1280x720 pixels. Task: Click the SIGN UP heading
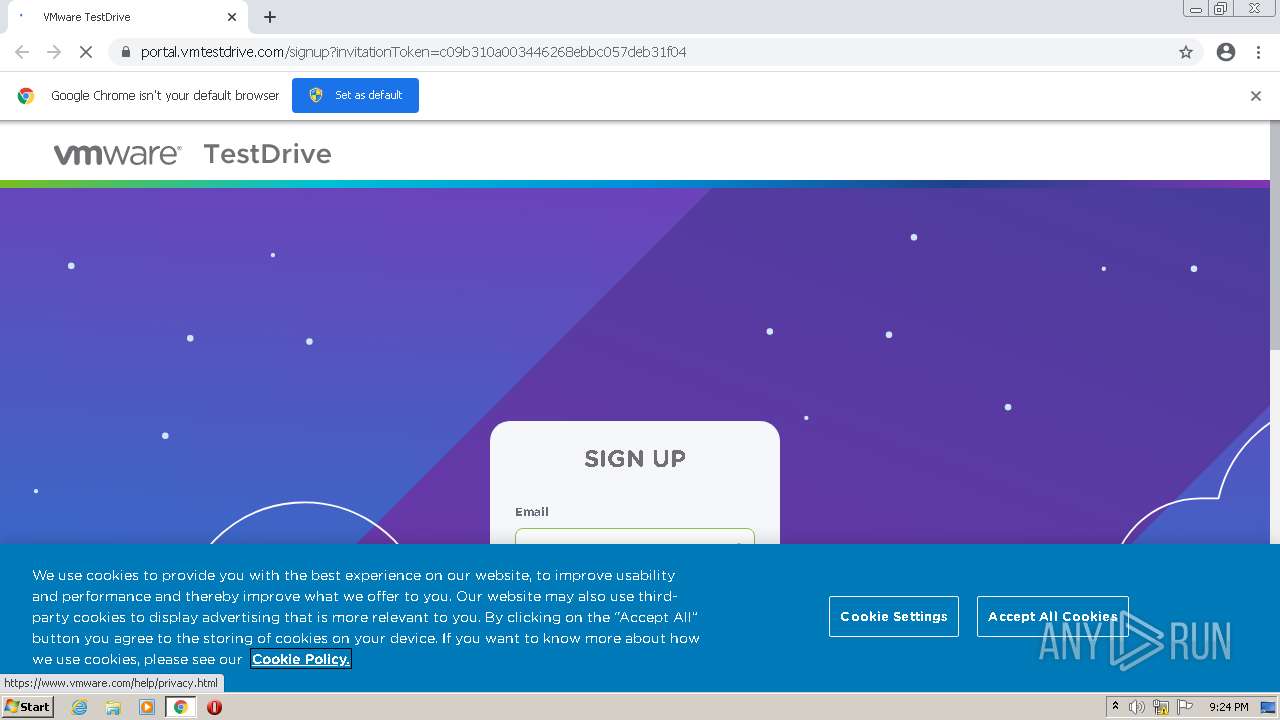tap(635, 459)
